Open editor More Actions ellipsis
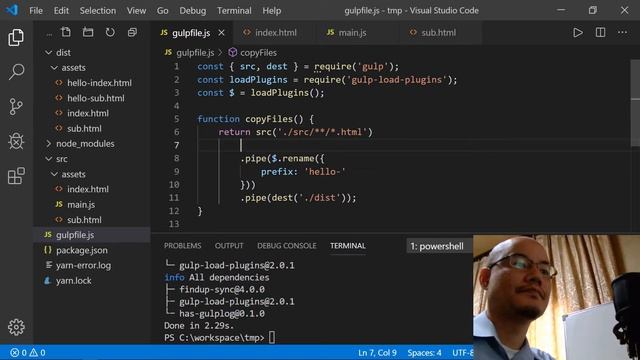This screenshot has height=360, width=640. click(x=622, y=32)
